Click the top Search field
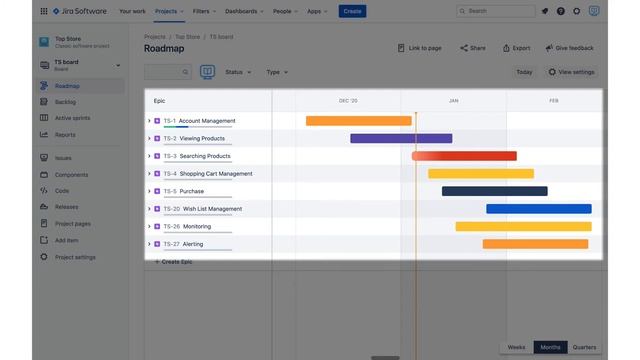 click(x=496, y=11)
